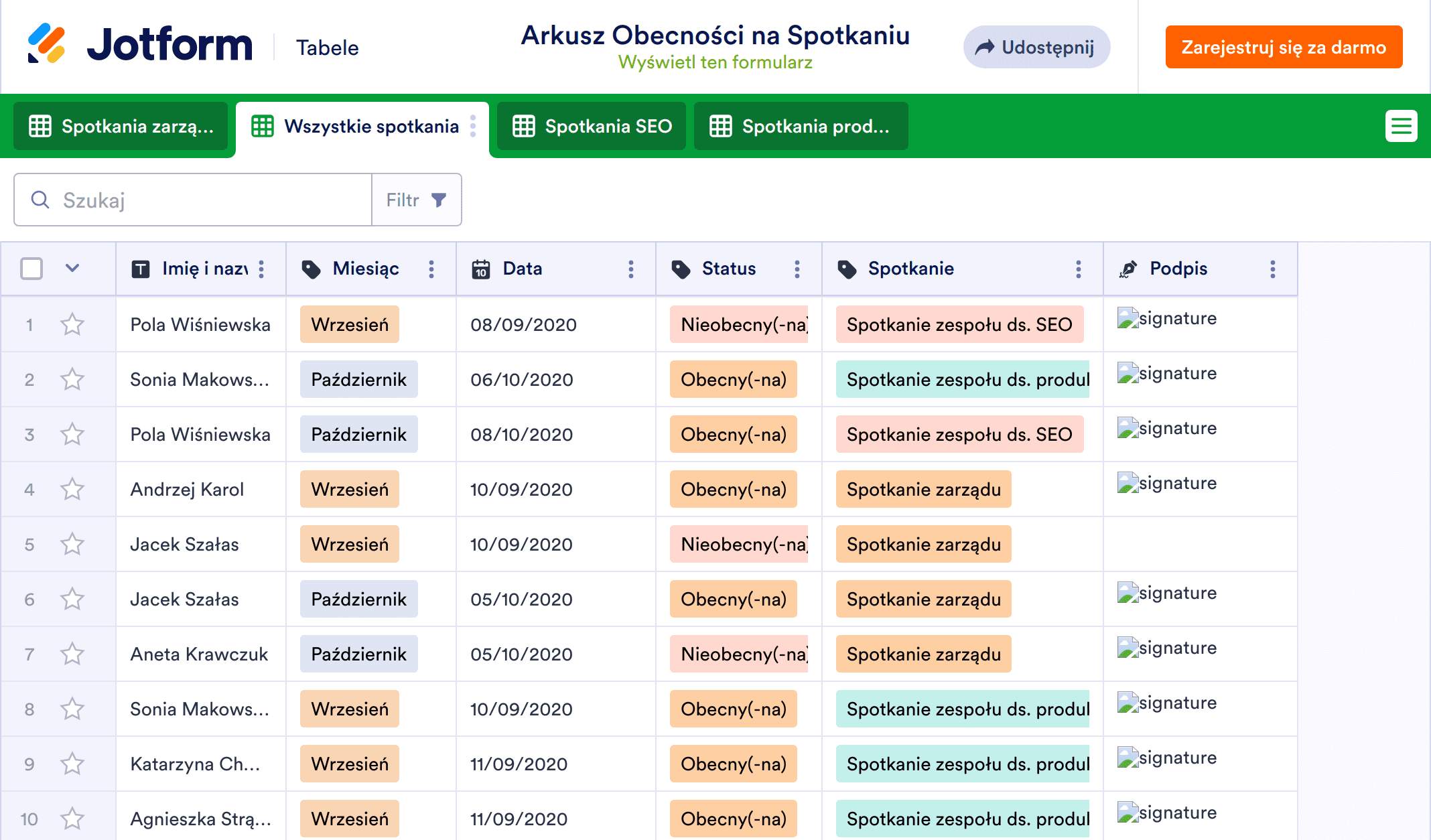Open Miesiąc column options menu
The width and height of the screenshot is (1431, 840).
tap(431, 269)
